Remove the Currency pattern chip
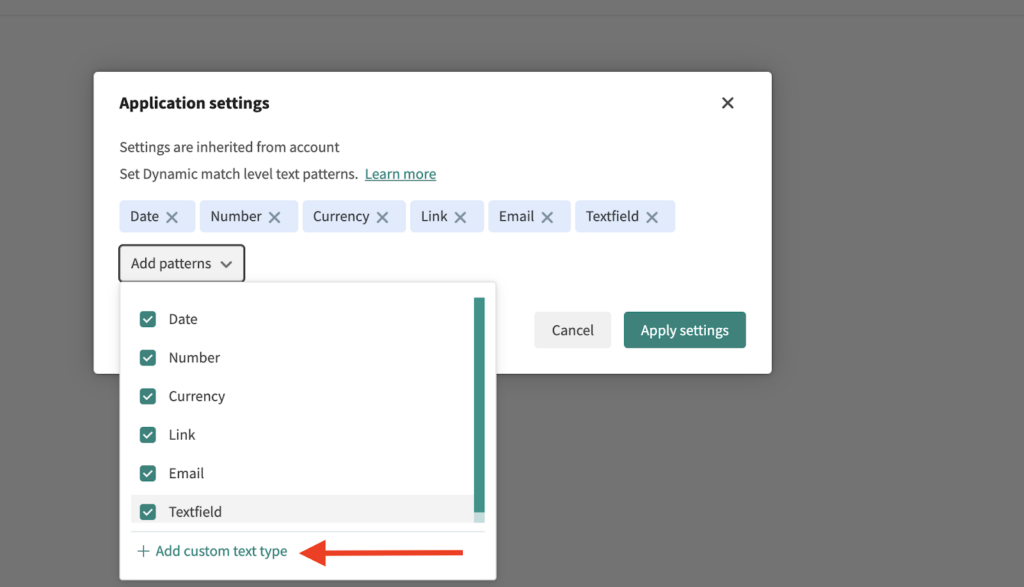 tap(382, 217)
